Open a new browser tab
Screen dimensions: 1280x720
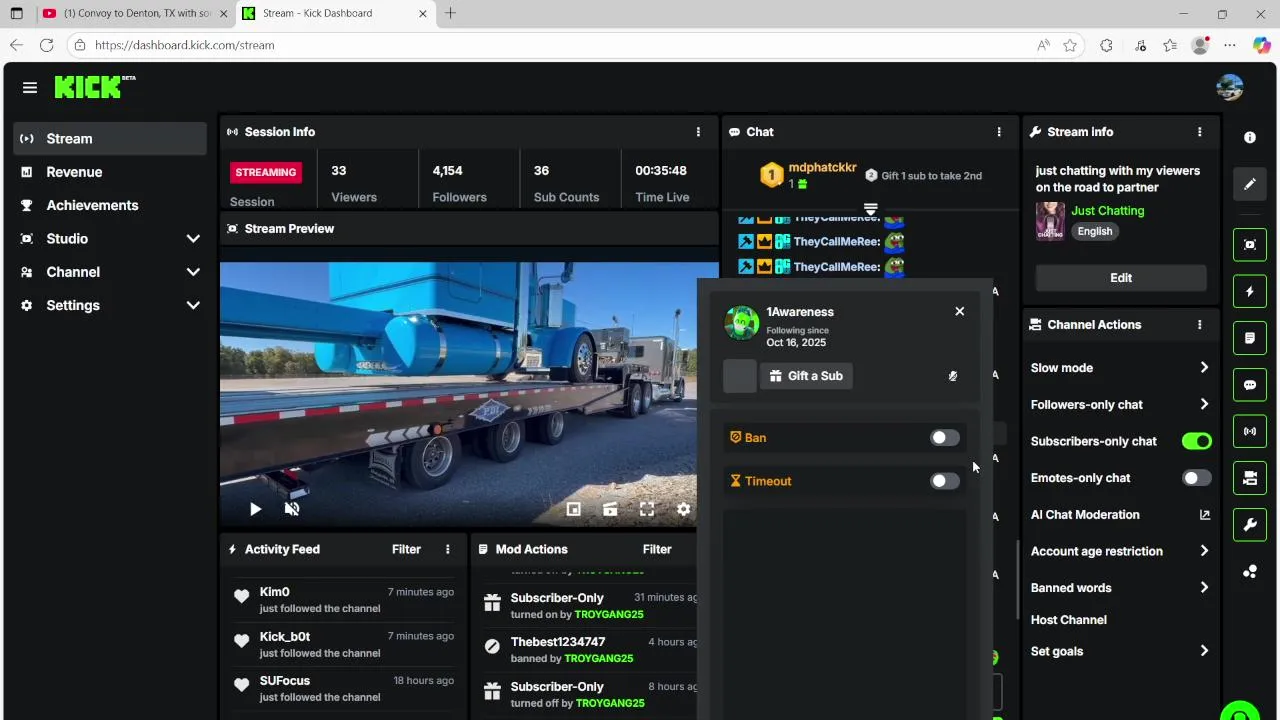[x=450, y=14]
